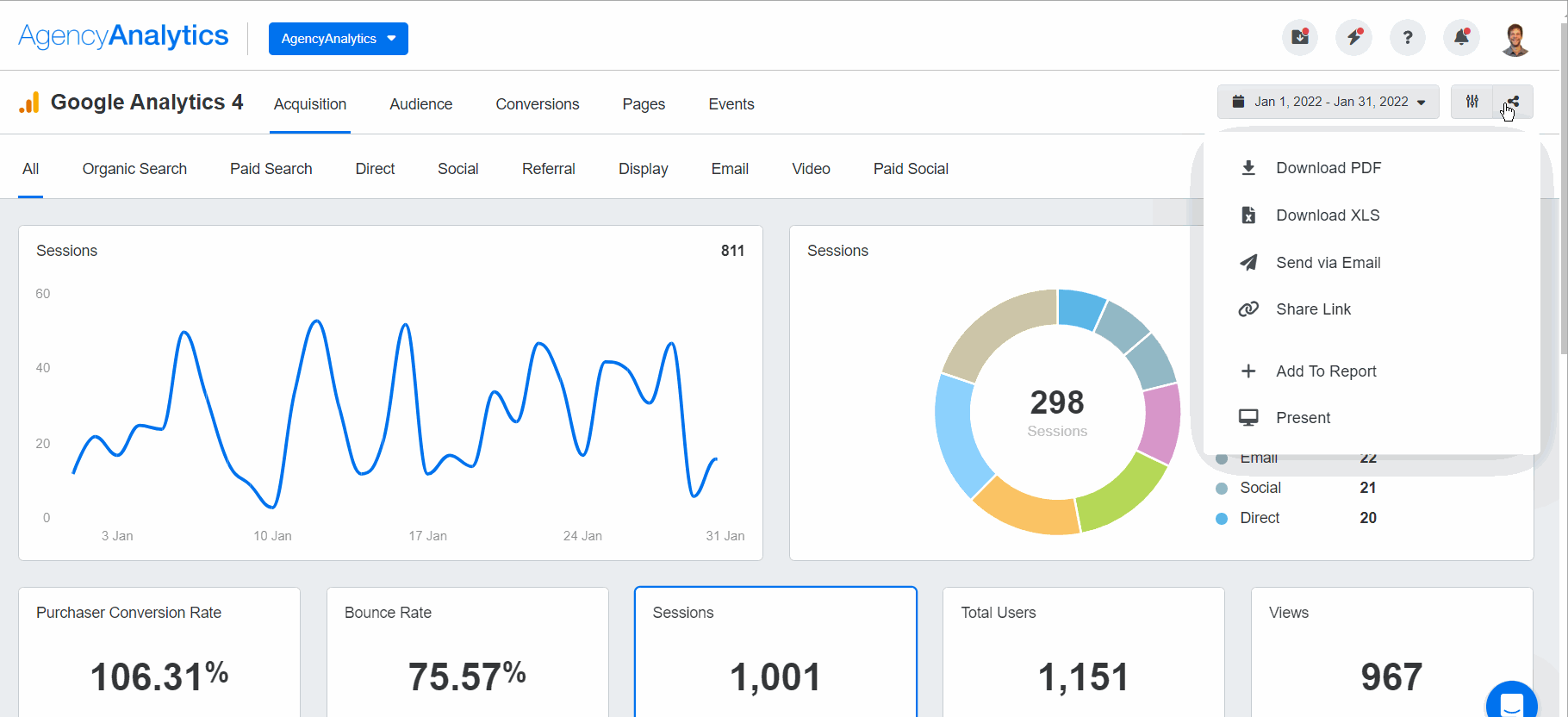The width and height of the screenshot is (1568, 717).
Task: Click the Direct legend color dot
Action: [x=1222, y=519]
